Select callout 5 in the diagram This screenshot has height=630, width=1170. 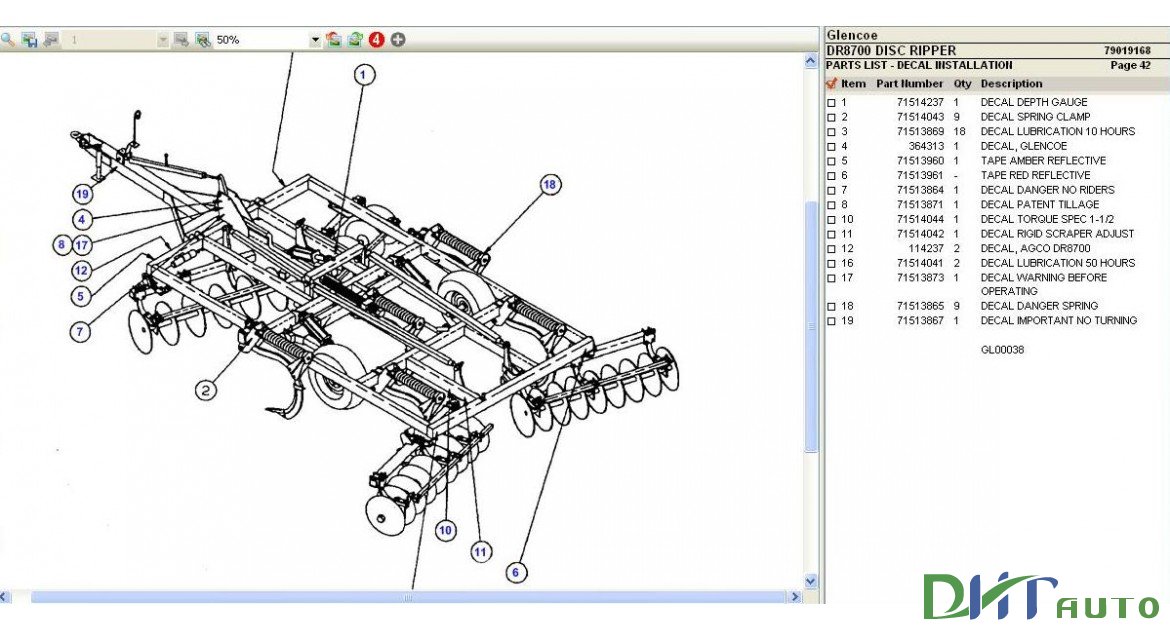81,296
